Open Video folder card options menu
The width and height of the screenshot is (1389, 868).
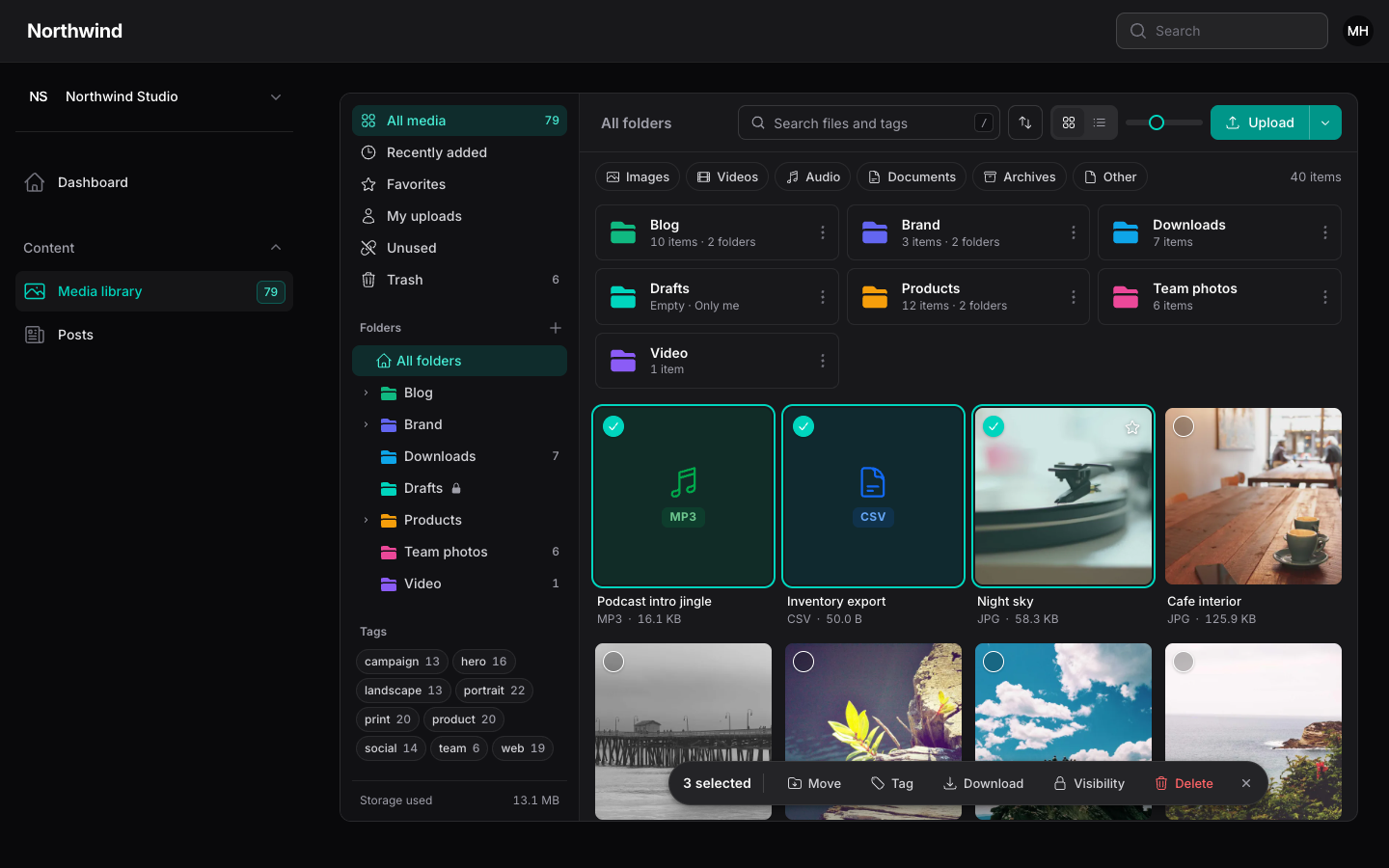(823, 361)
